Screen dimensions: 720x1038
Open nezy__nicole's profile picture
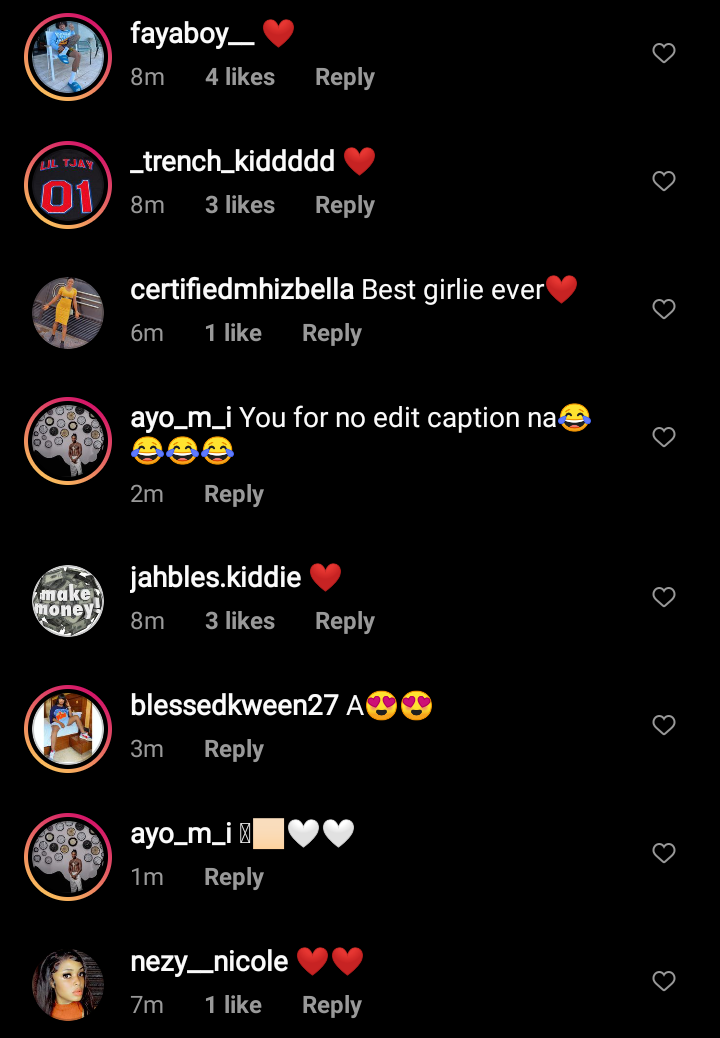pyautogui.click(x=68, y=984)
